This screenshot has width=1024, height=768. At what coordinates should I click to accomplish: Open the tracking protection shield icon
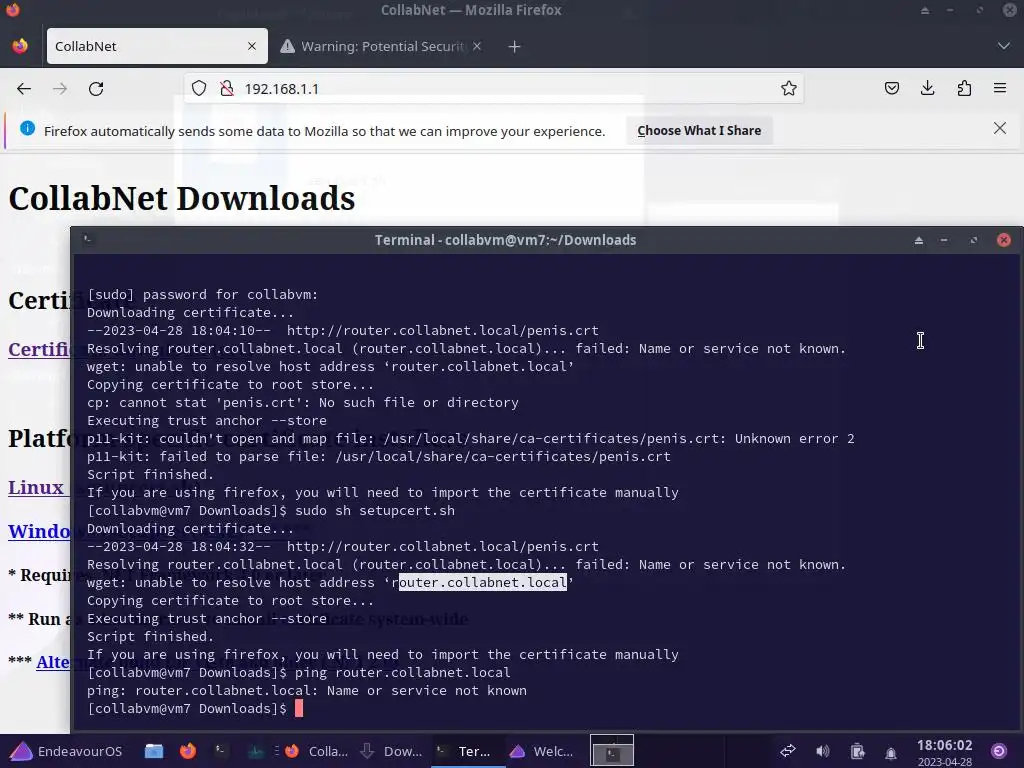tap(199, 88)
